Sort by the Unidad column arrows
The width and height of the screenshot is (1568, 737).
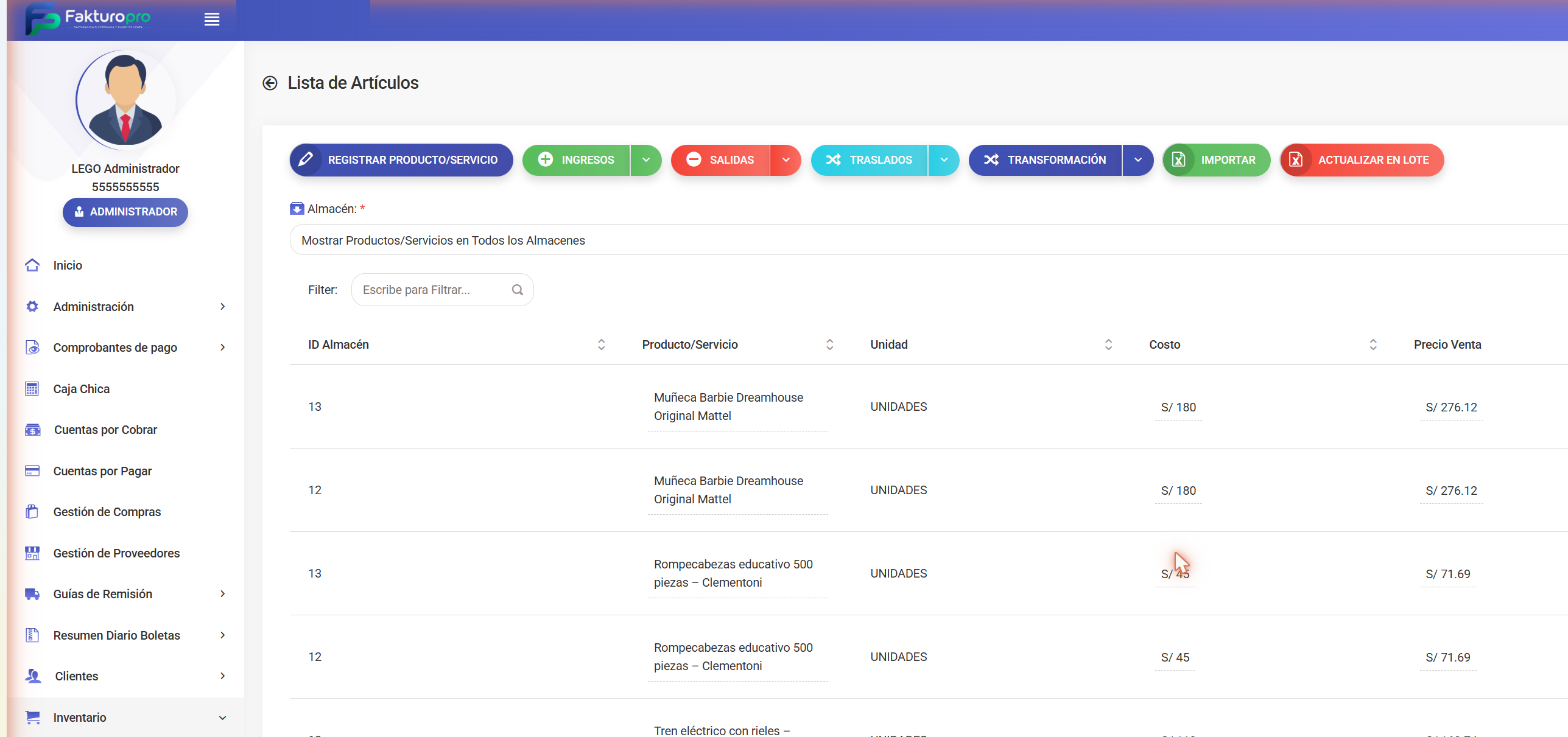[1108, 344]
